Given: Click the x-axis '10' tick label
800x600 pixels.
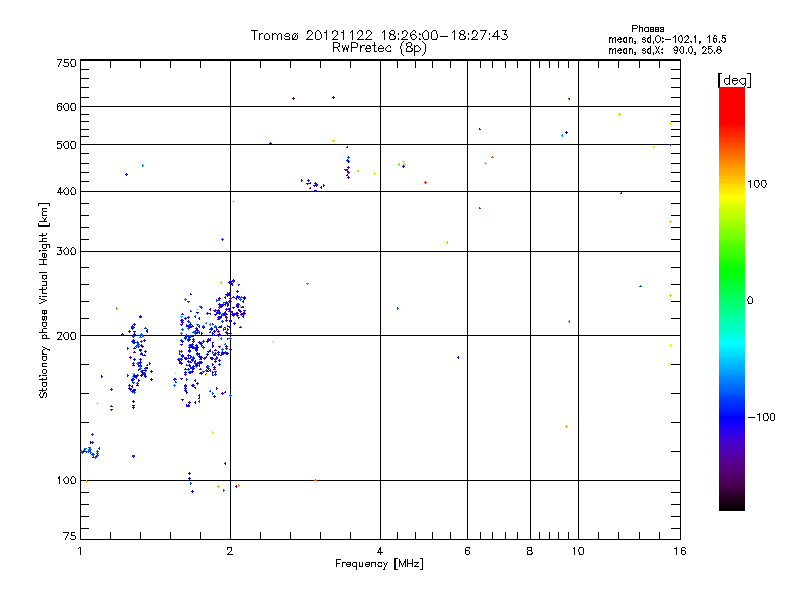Looking at the screenshot, I should coord(578,551).
